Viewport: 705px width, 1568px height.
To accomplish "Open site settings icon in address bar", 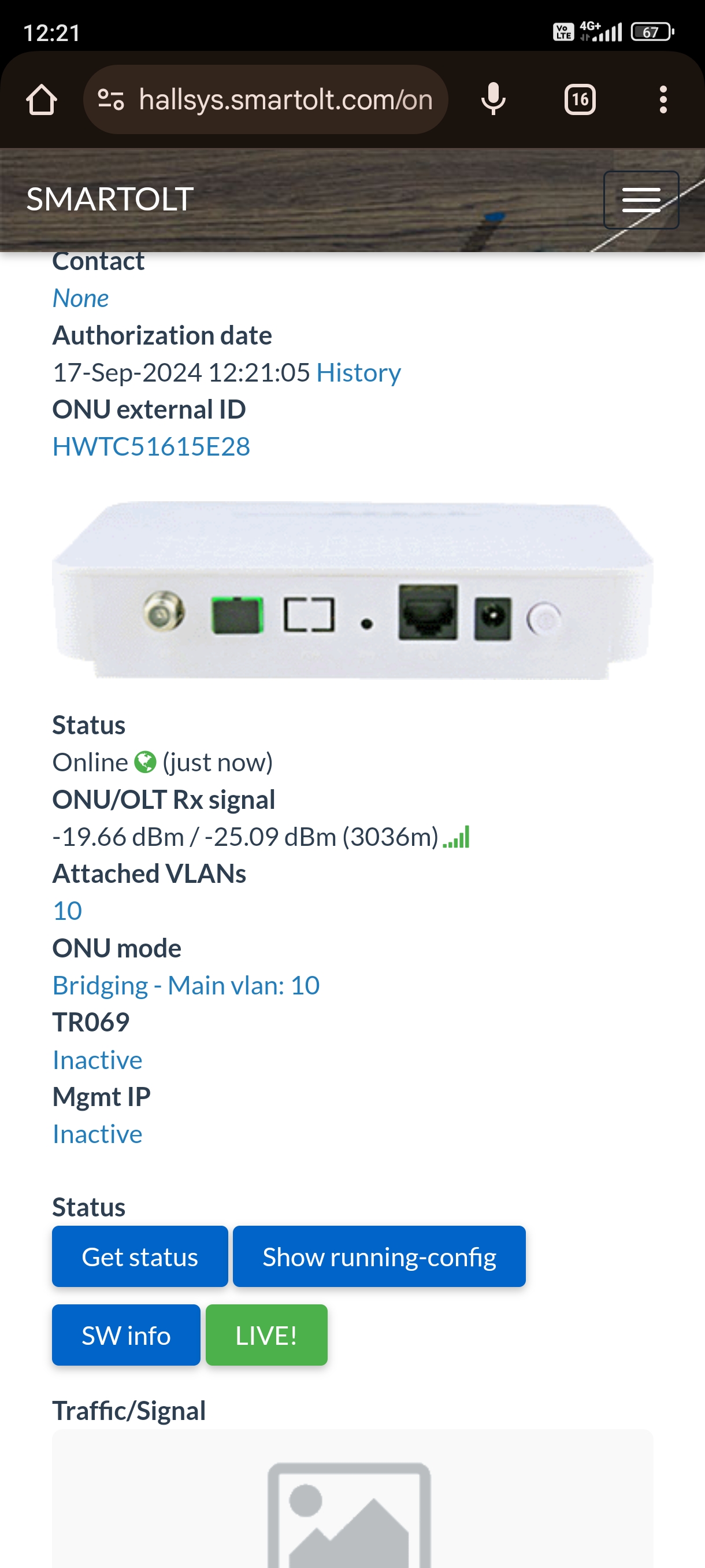I will tap(112, 100).
